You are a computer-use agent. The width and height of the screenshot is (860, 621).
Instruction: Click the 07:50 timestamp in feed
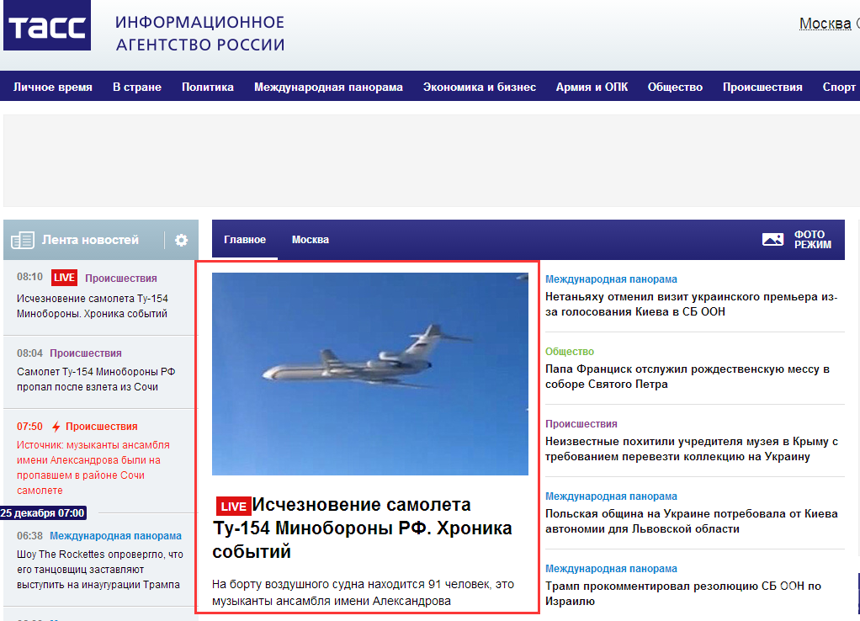(30, 426)
